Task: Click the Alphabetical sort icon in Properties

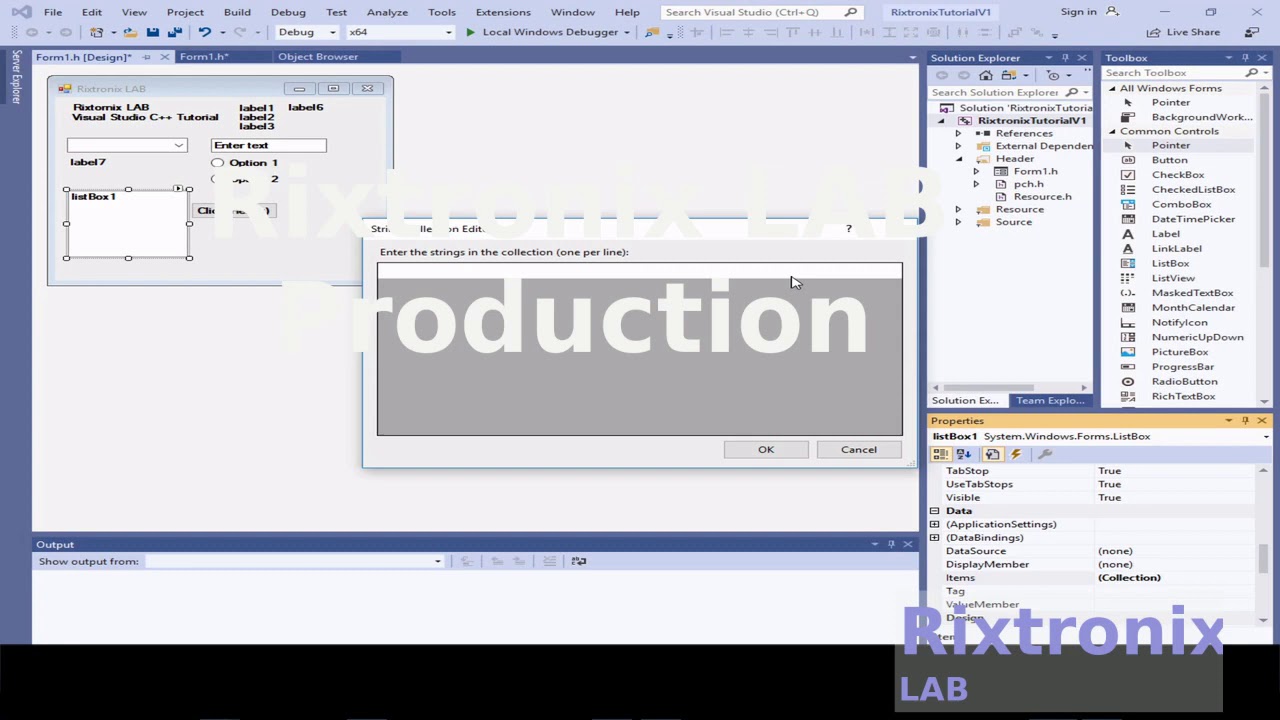Action: (964, 454)
